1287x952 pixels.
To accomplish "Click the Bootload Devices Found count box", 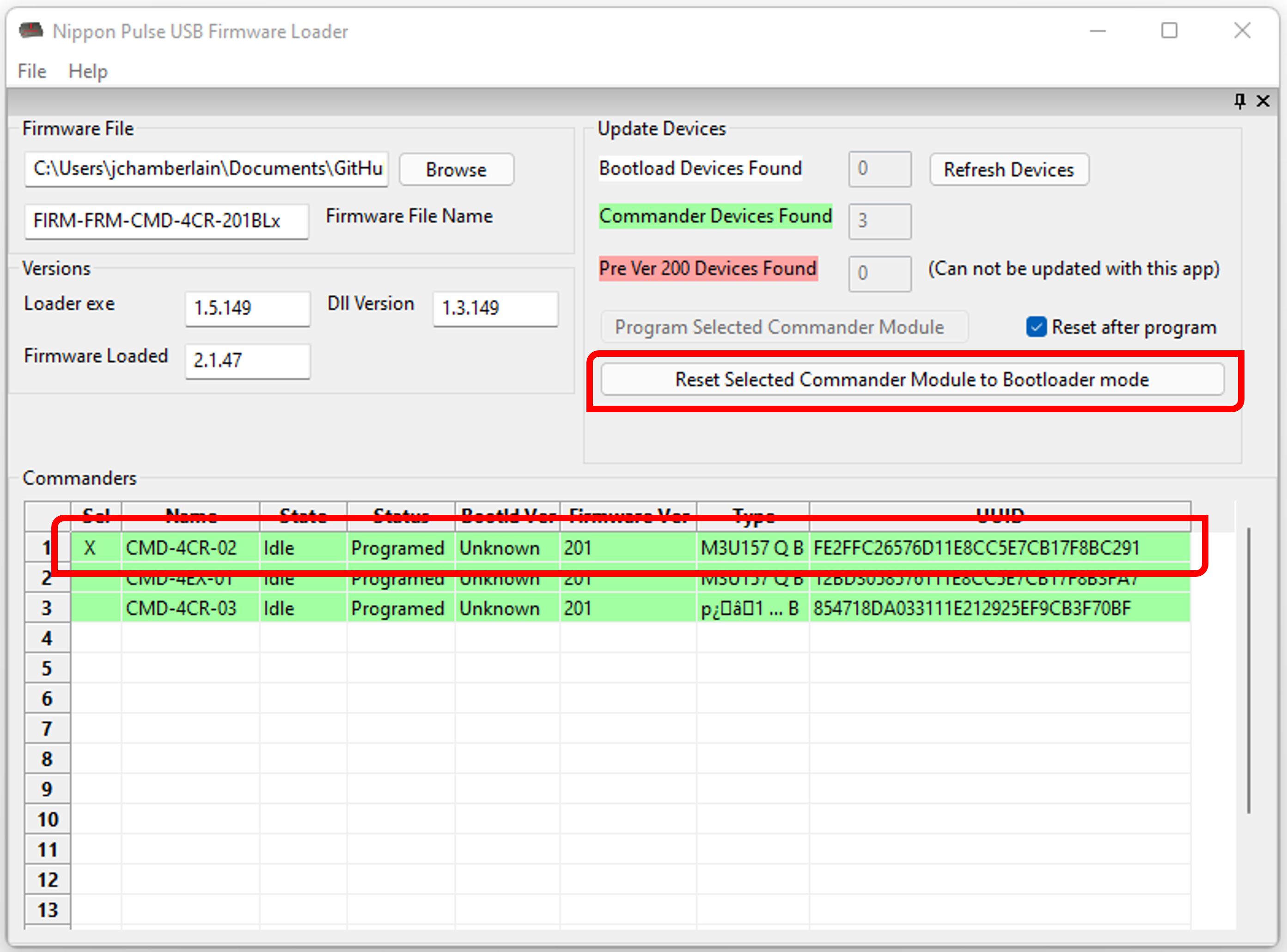I will coord(880,169).
